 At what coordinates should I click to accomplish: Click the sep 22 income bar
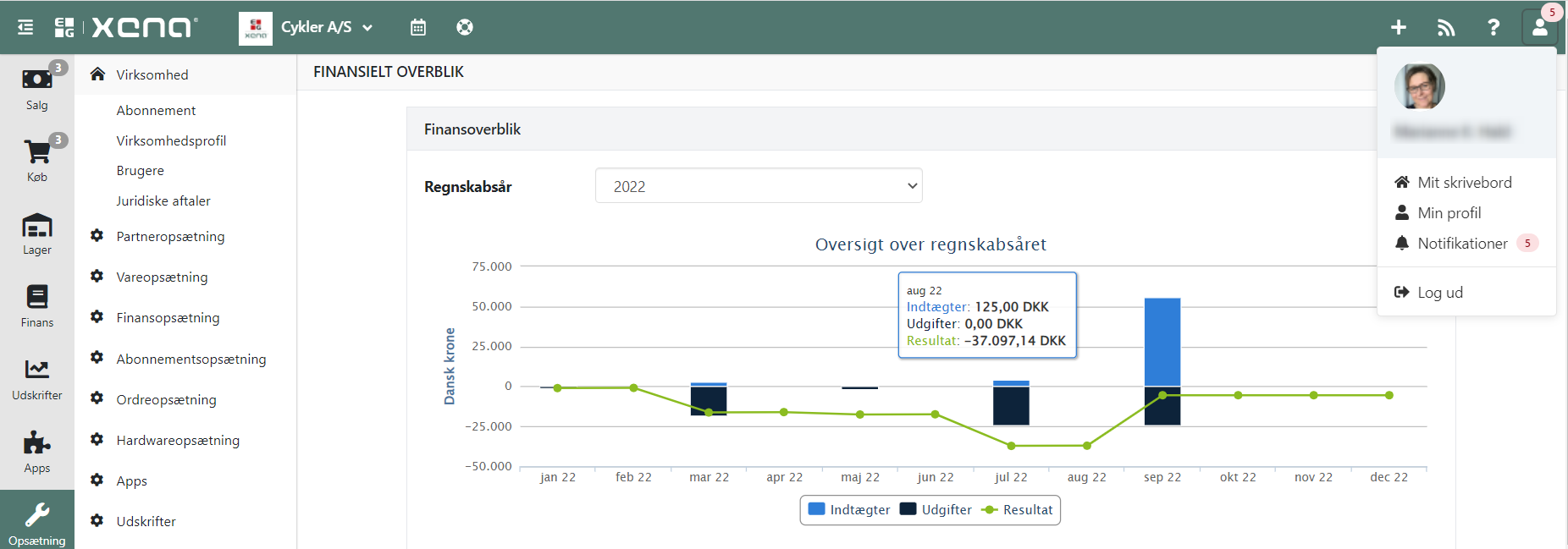[1162, 342]
